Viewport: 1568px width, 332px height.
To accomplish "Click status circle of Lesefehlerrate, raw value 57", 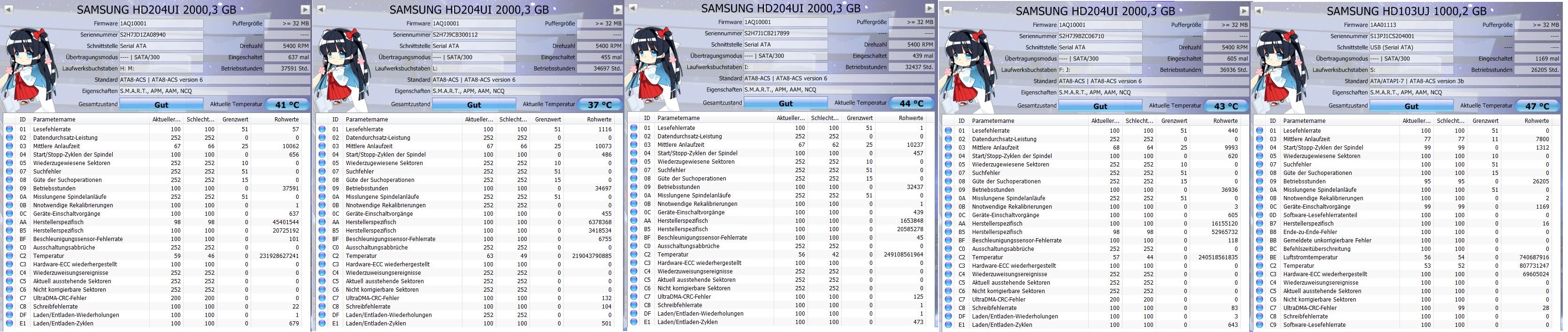I will tap(9, 129).
